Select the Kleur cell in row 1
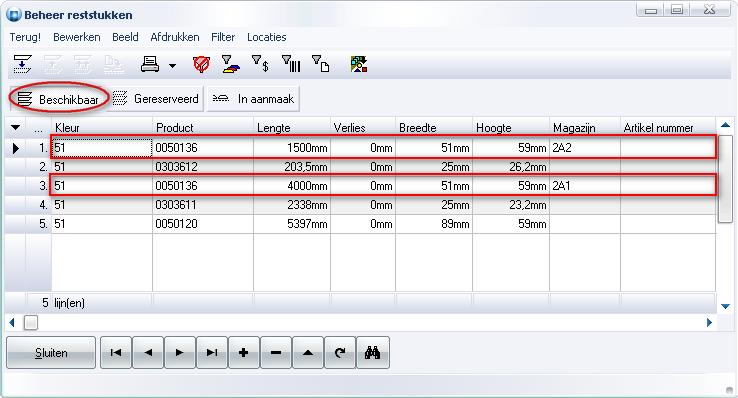 coord(102,148)
